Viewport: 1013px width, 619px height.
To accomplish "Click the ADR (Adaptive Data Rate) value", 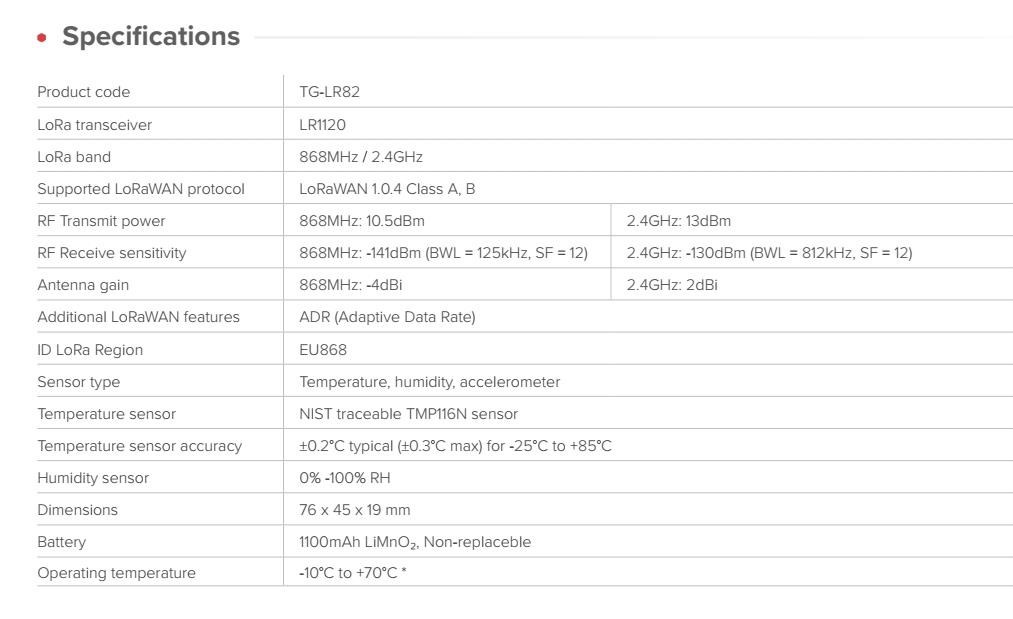I will [387, 317].
